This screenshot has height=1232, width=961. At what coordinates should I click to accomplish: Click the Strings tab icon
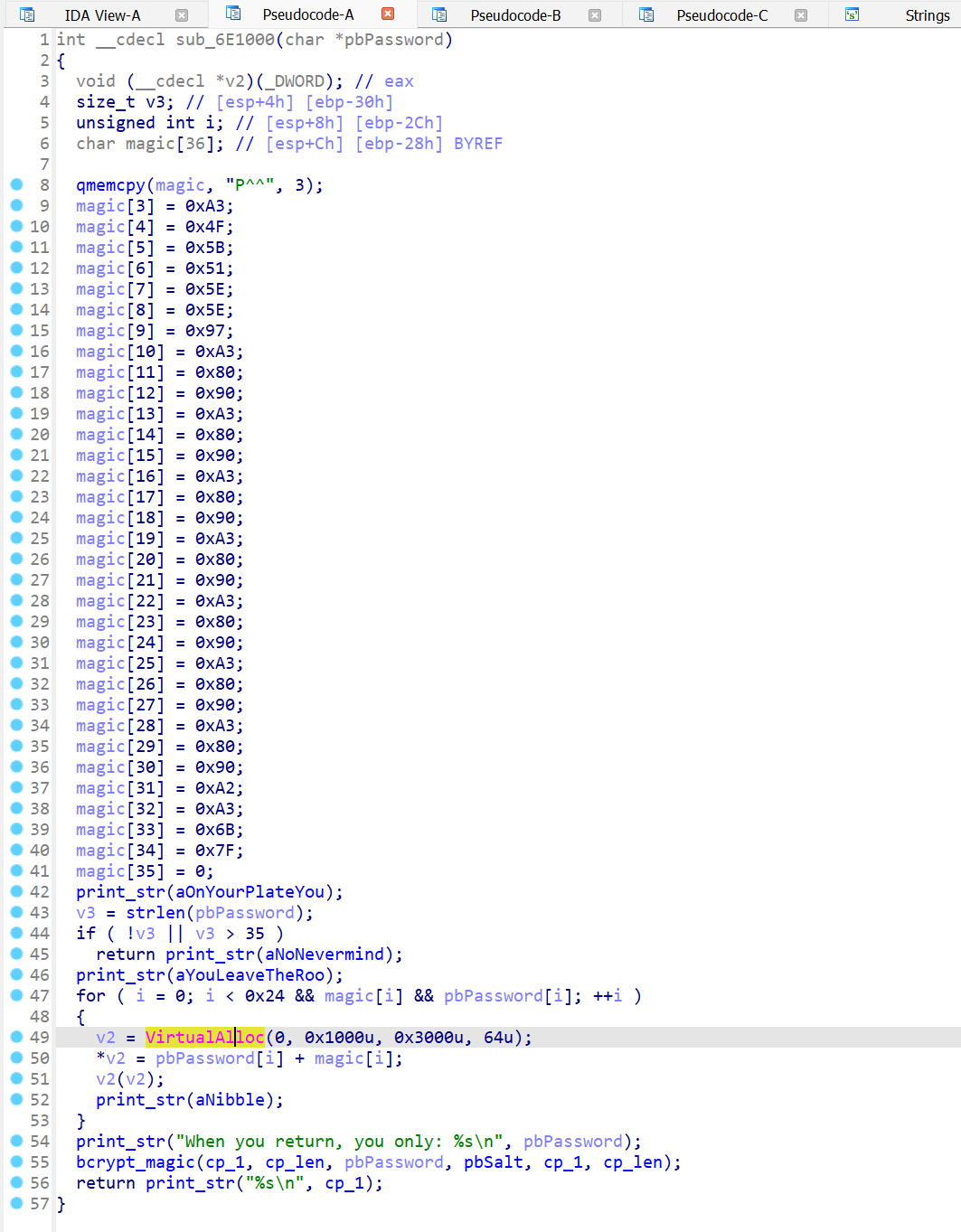coord(852,14)
